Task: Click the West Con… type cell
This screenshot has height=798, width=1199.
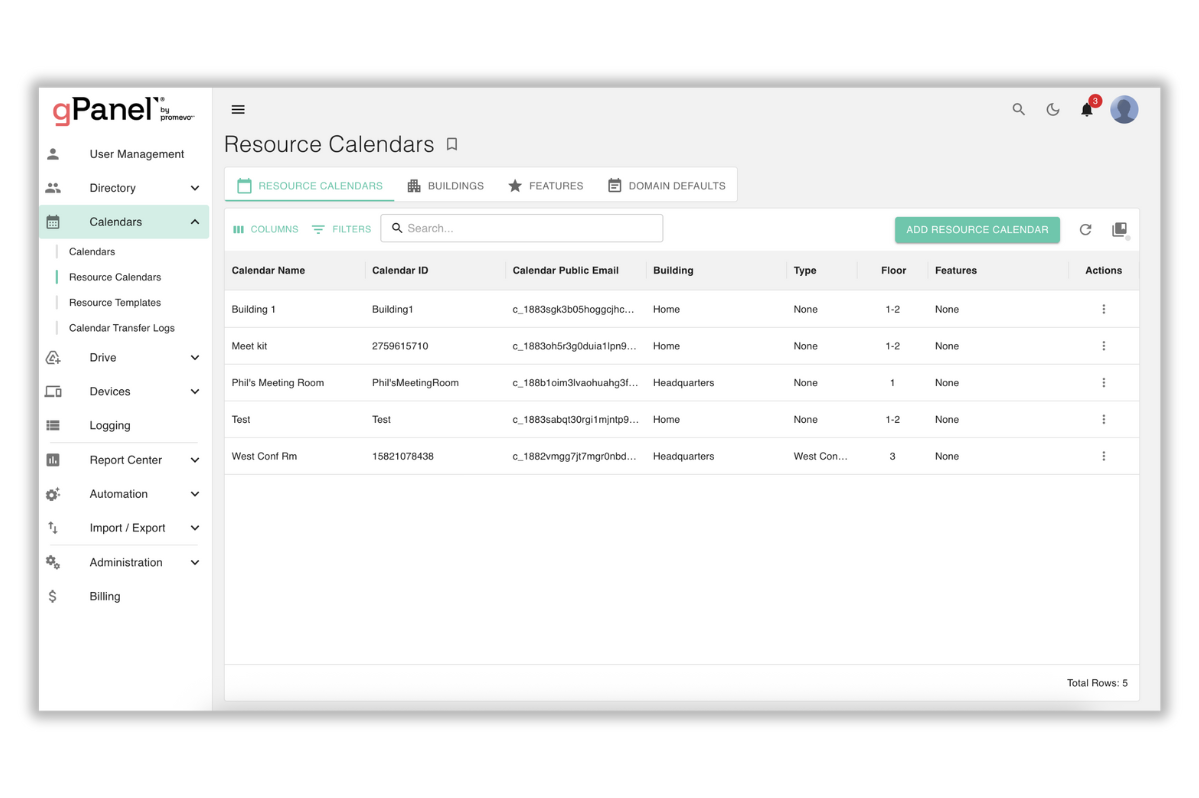Action: click(820, 456)
